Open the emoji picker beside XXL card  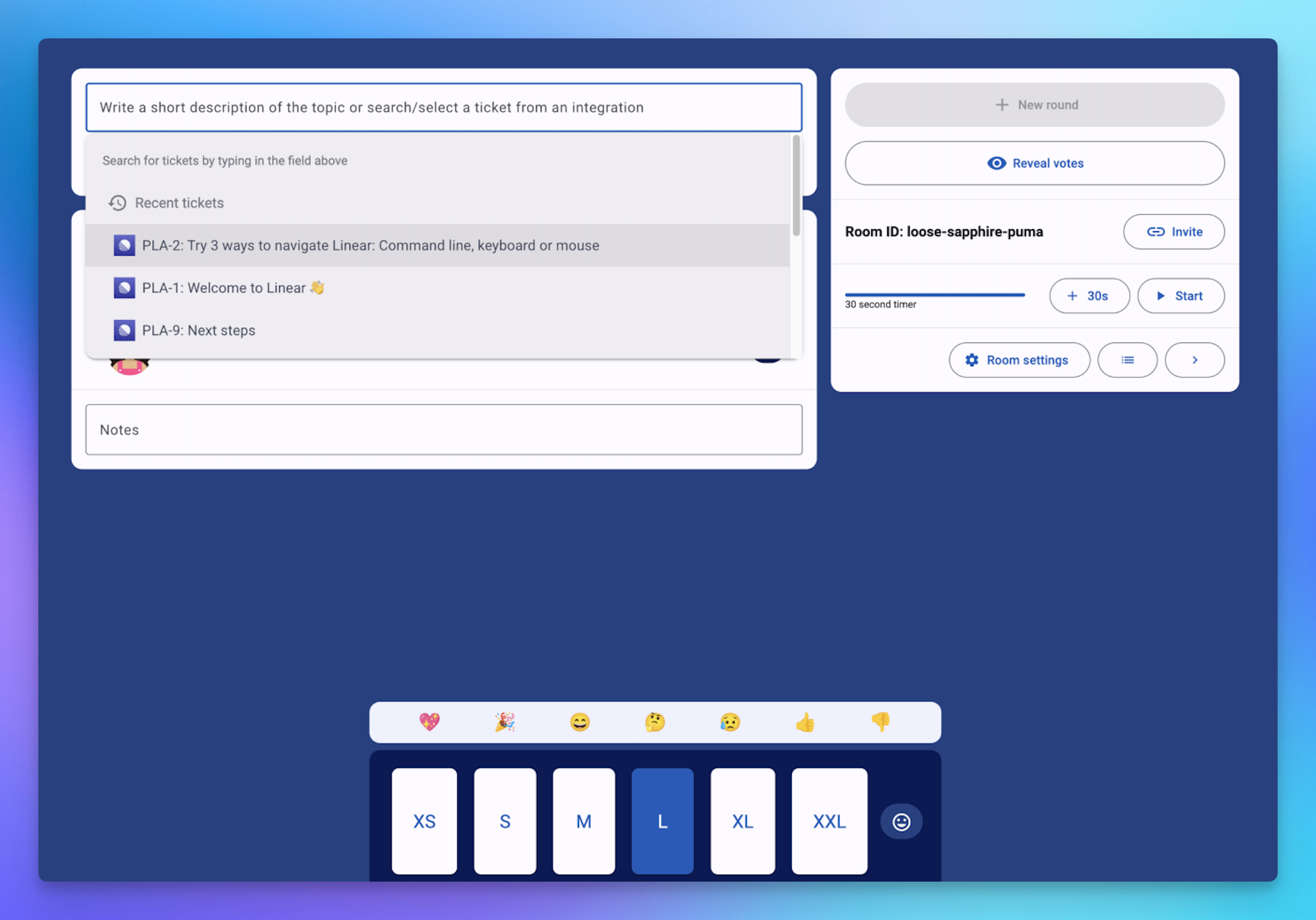pos(901,821)
